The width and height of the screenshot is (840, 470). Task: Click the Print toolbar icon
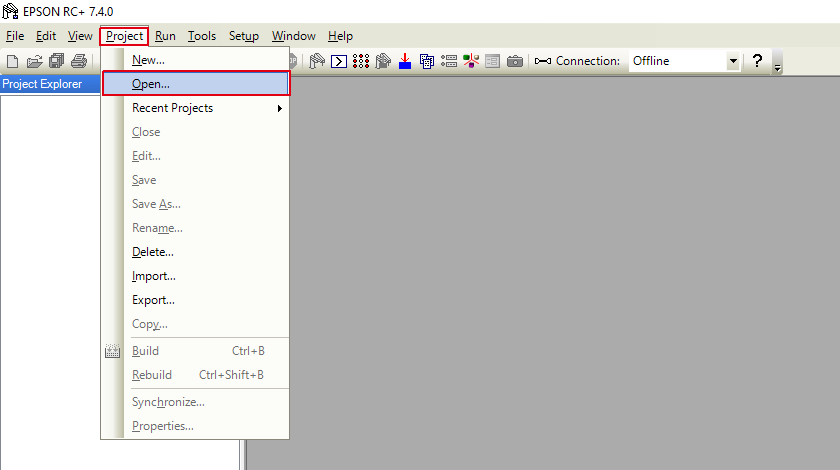79,61
